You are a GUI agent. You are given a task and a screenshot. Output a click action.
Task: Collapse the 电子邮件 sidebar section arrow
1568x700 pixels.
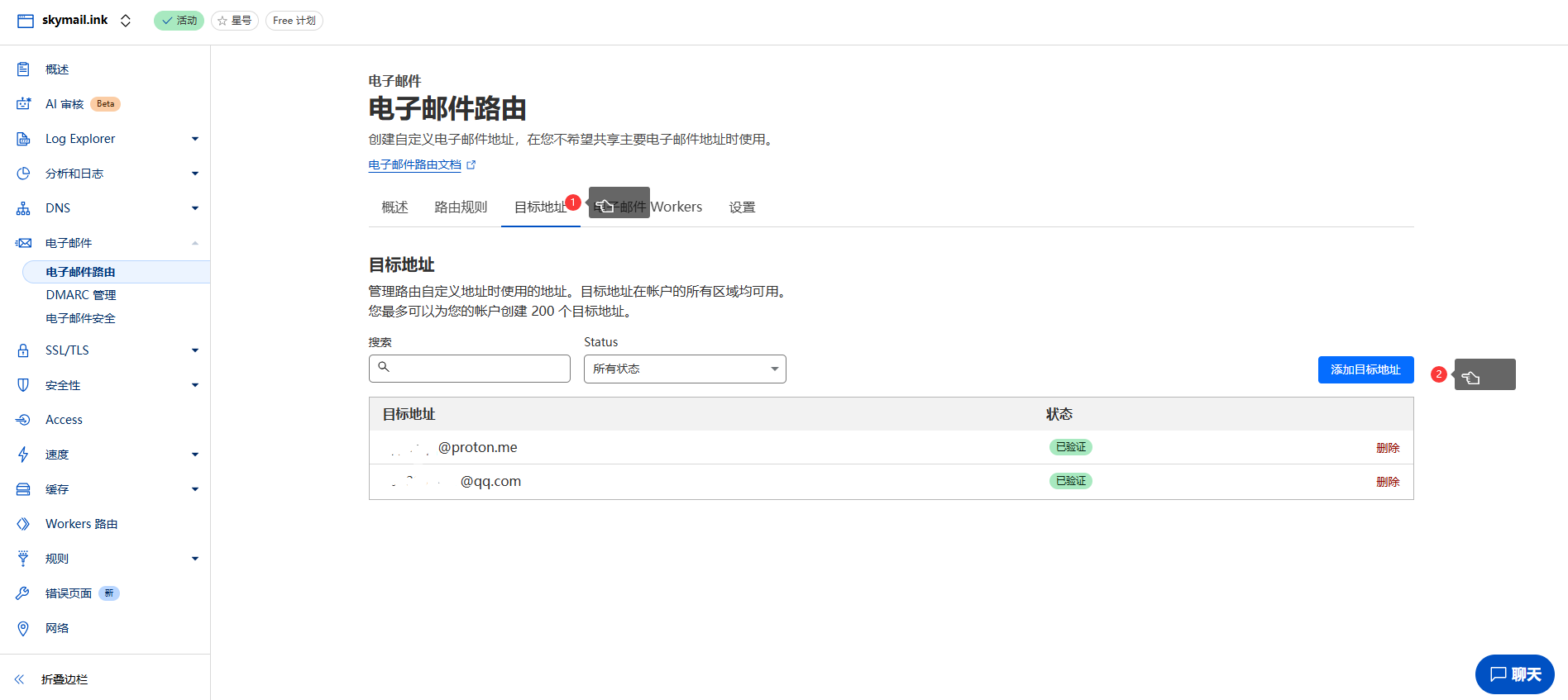pos(195,243)
